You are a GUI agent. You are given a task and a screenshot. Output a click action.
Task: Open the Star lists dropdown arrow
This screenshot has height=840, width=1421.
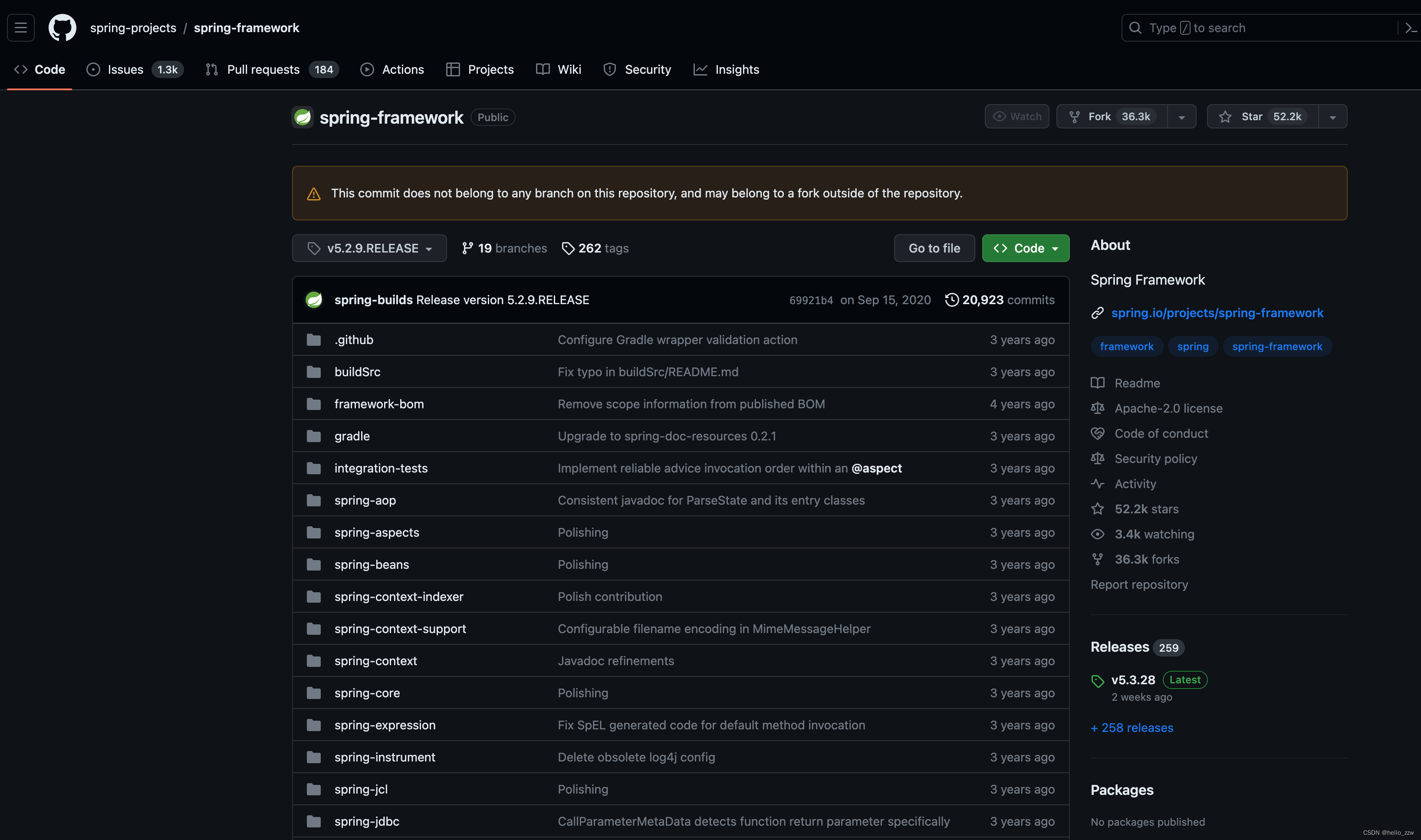tap(1333, 117)
